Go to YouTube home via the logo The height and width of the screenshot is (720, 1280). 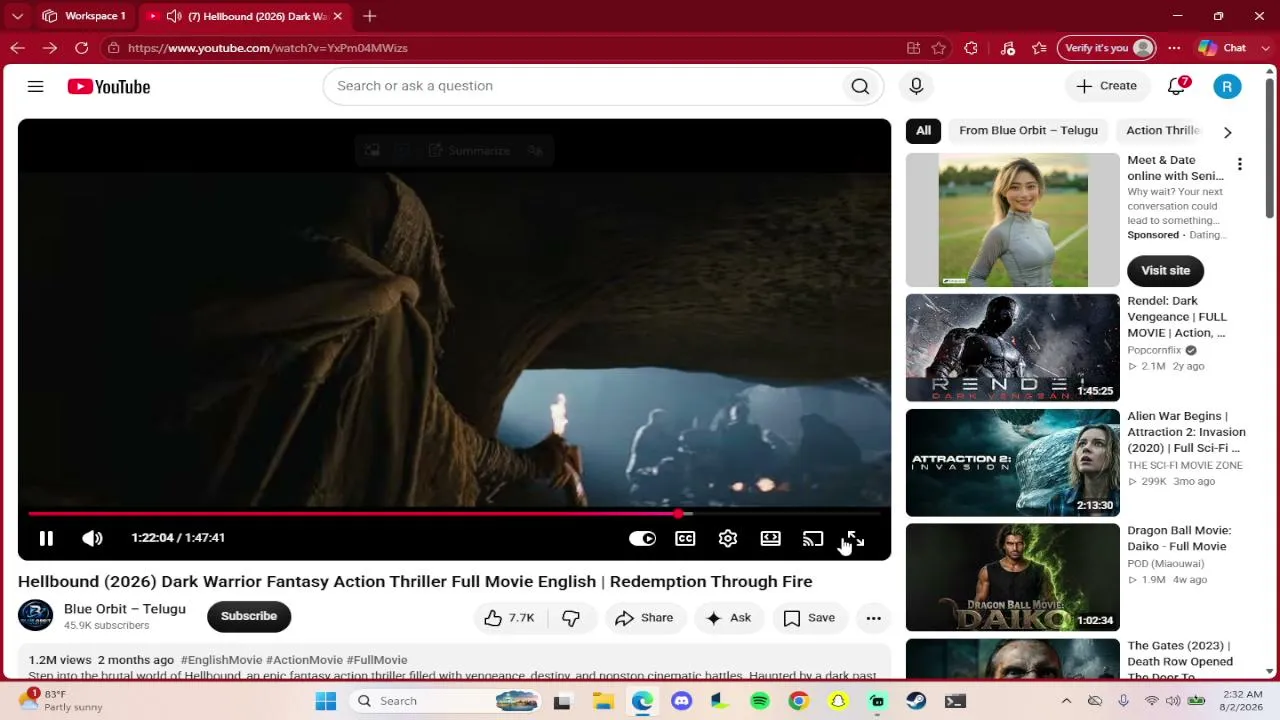109,87
